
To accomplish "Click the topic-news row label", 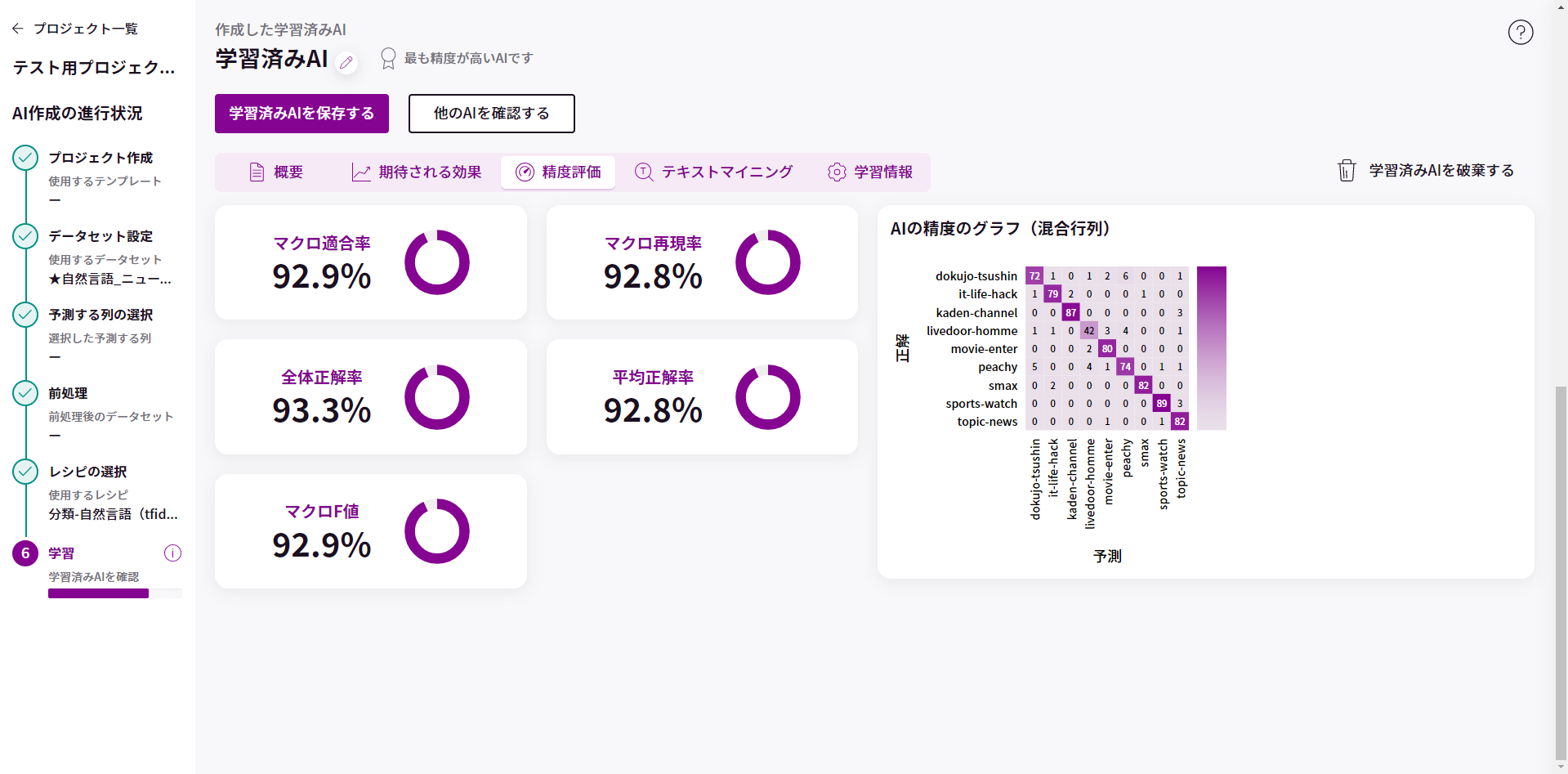I will coord(987,422).
